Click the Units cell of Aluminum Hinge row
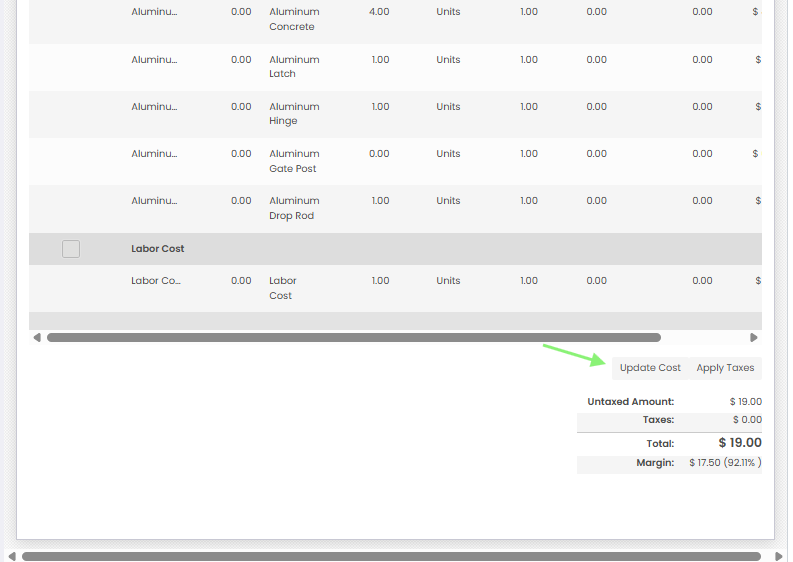The width and height of the screenshot is (793, 562). click(448, 107)
